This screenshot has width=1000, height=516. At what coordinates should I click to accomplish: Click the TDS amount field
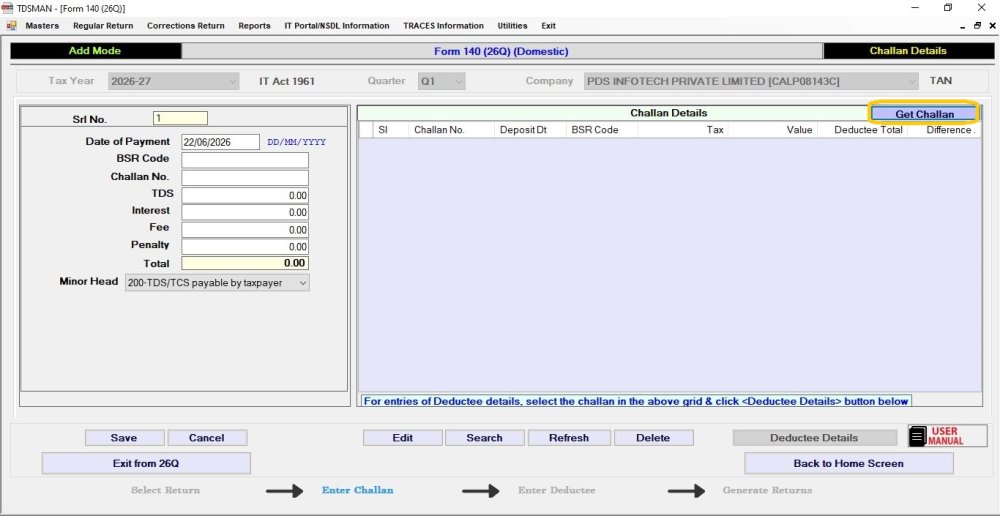click(245, 195)
